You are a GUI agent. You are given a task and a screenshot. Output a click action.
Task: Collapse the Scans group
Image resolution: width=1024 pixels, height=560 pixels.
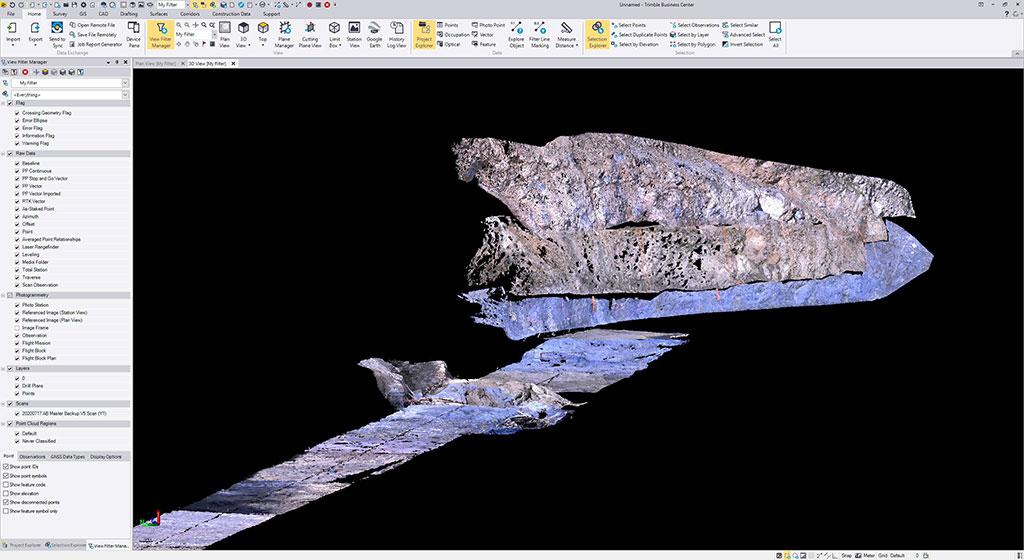(x=3, y=404)
